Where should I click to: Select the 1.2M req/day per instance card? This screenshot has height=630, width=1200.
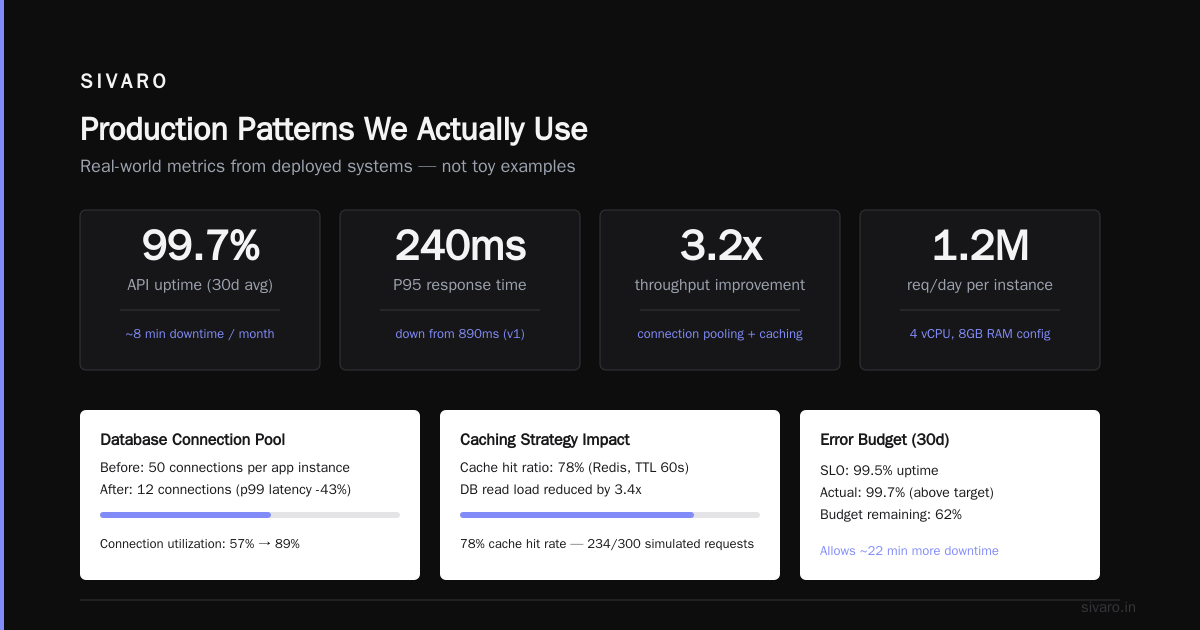(980, 290)
